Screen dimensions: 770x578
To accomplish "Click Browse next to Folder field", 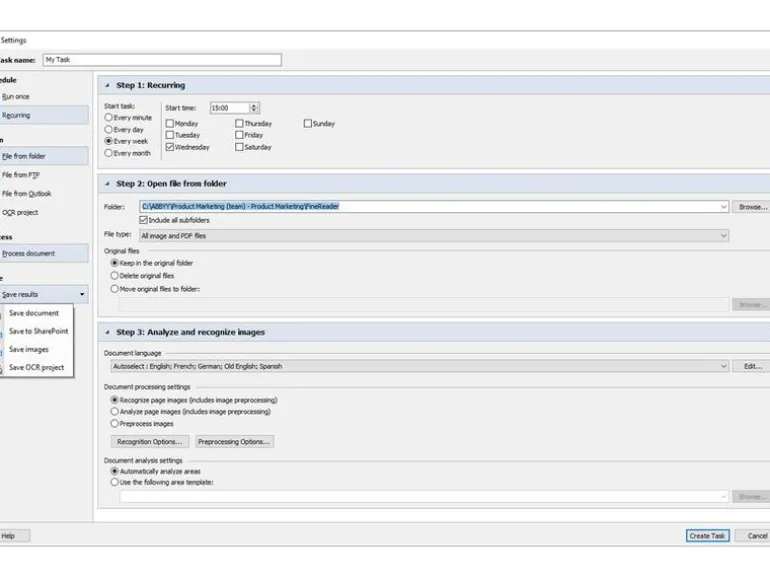I will pos(752,207).
